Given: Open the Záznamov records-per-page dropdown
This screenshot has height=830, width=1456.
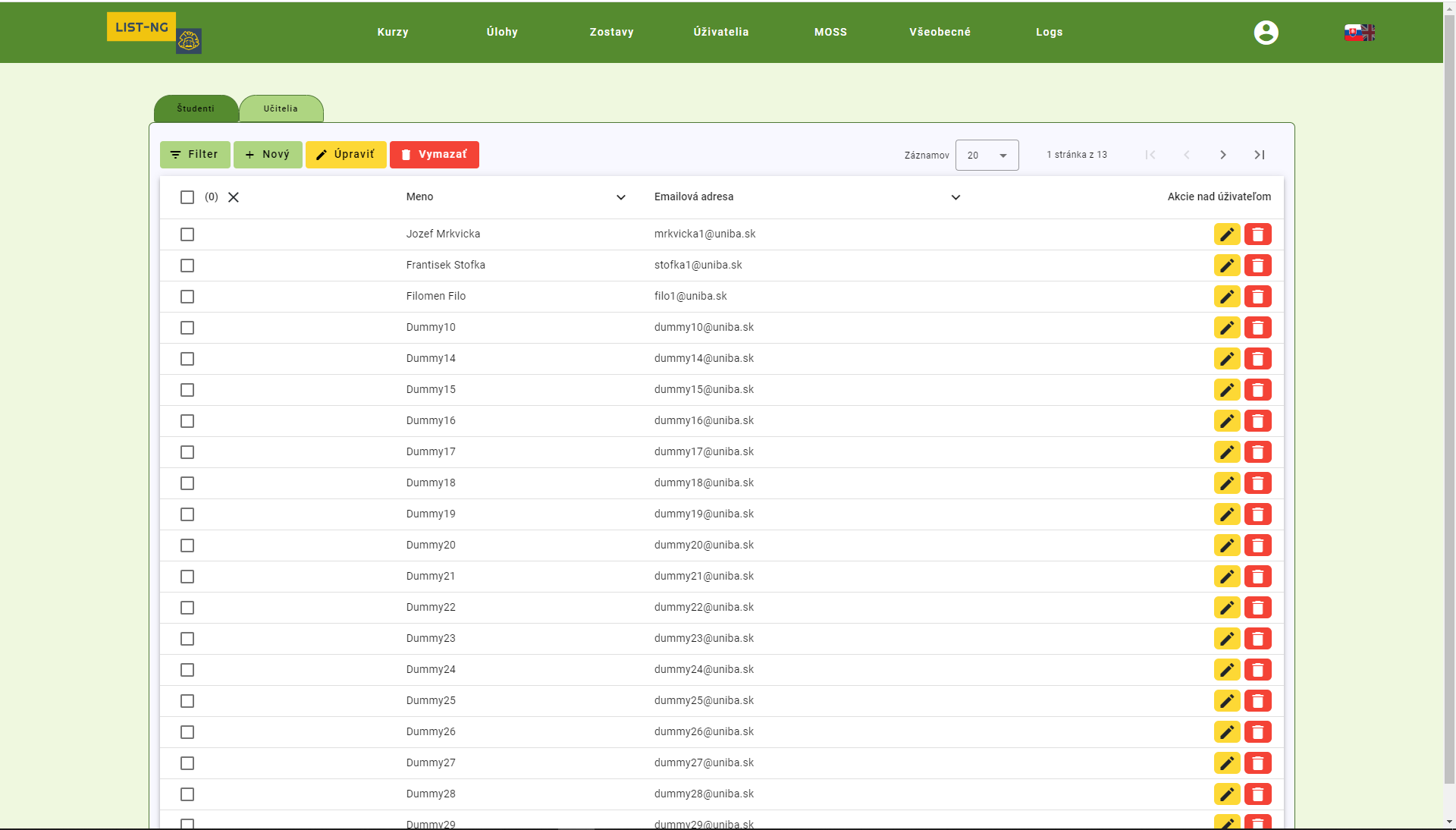Looking at the screenshot, I should tap(987, 156).
